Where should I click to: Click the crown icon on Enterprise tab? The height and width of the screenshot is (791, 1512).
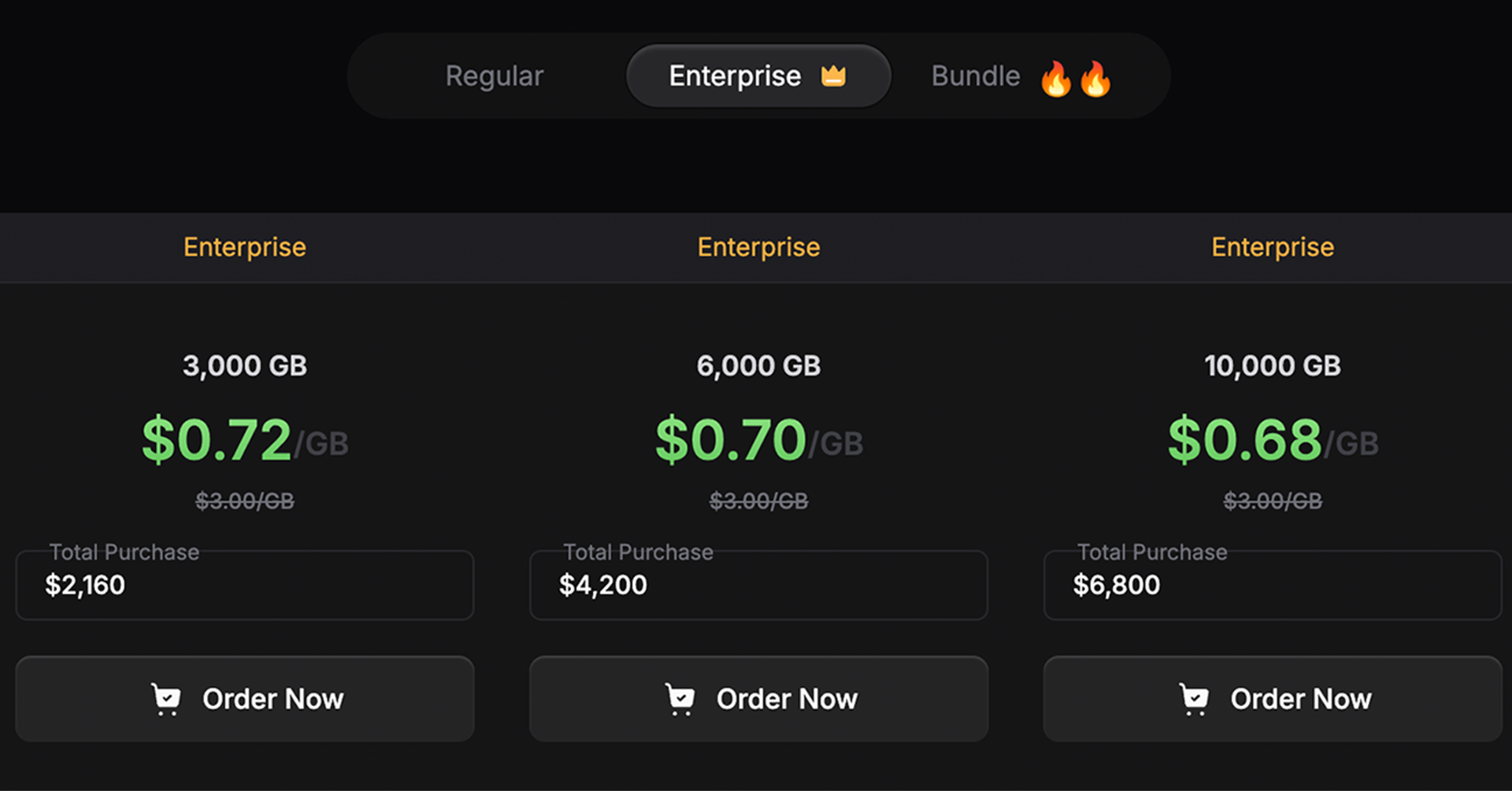(833, 76)
